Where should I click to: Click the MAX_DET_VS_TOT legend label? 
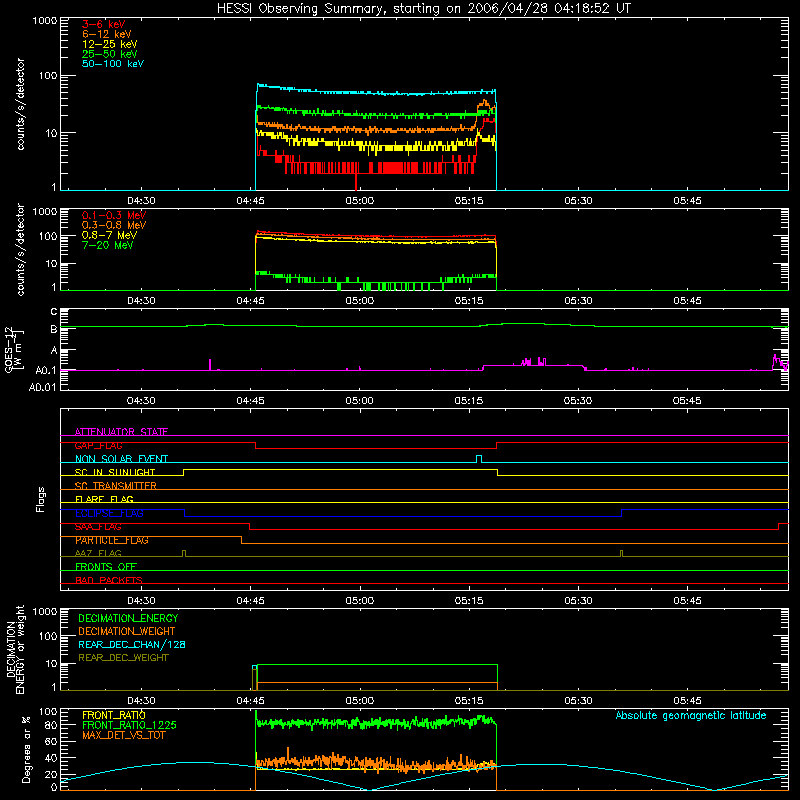click(x=124, y=735)
